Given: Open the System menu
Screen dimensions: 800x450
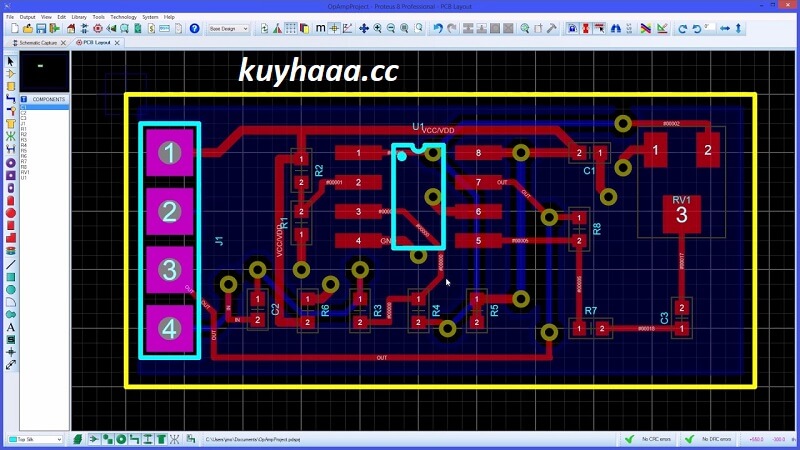Looking at the screenshot, I should coord(150,17).
